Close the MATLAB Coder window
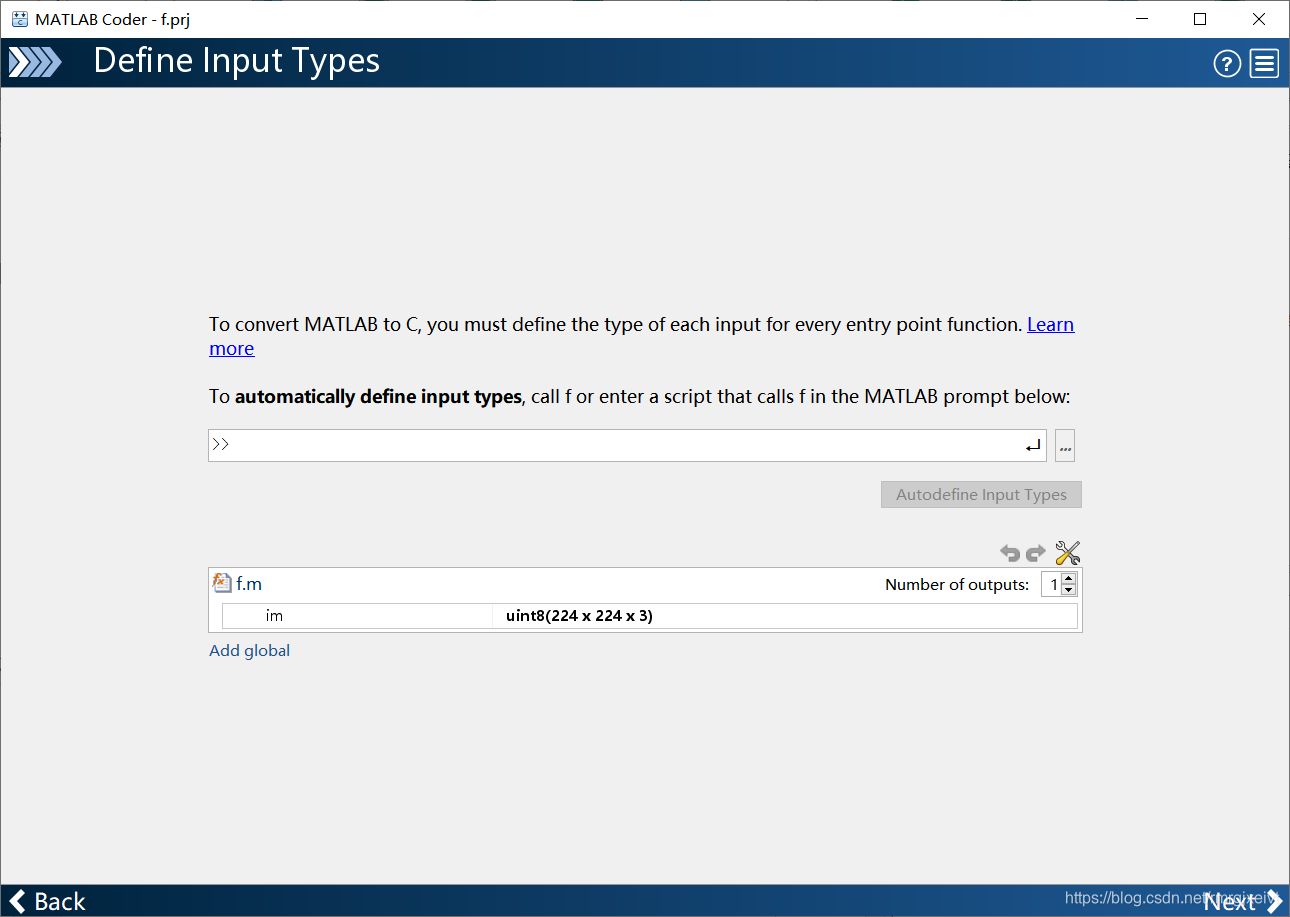 [x=1259, y=19]
